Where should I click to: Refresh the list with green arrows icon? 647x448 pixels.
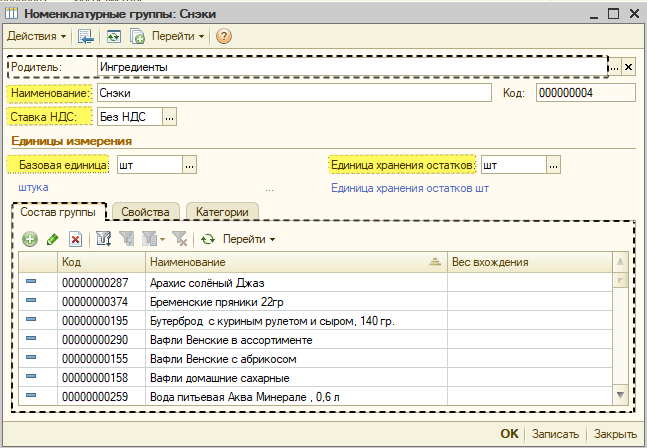point(208,239)
